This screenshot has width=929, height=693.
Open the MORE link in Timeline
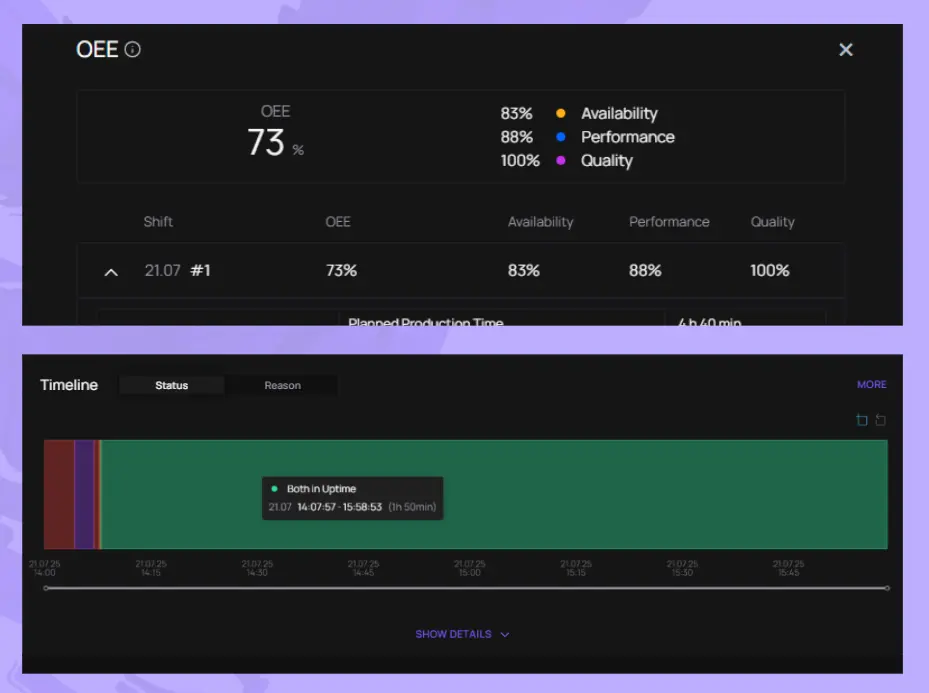pyautogui.click(x=872, y=384)
